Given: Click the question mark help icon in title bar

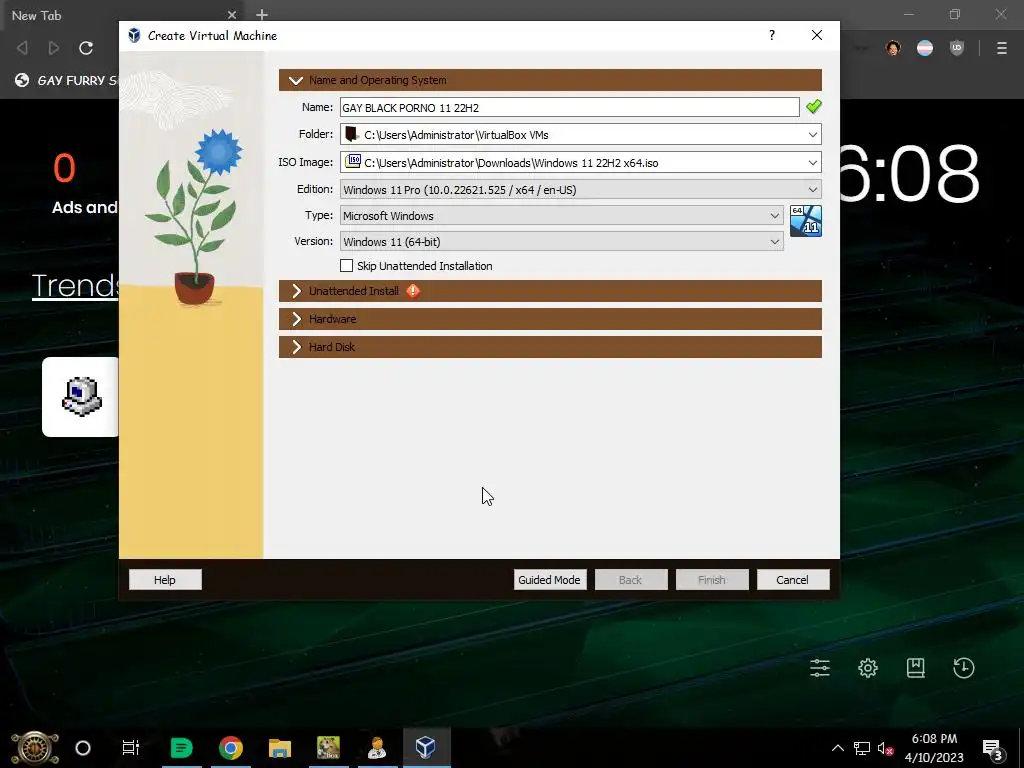Looking at the screenshot, I should 772,35.
